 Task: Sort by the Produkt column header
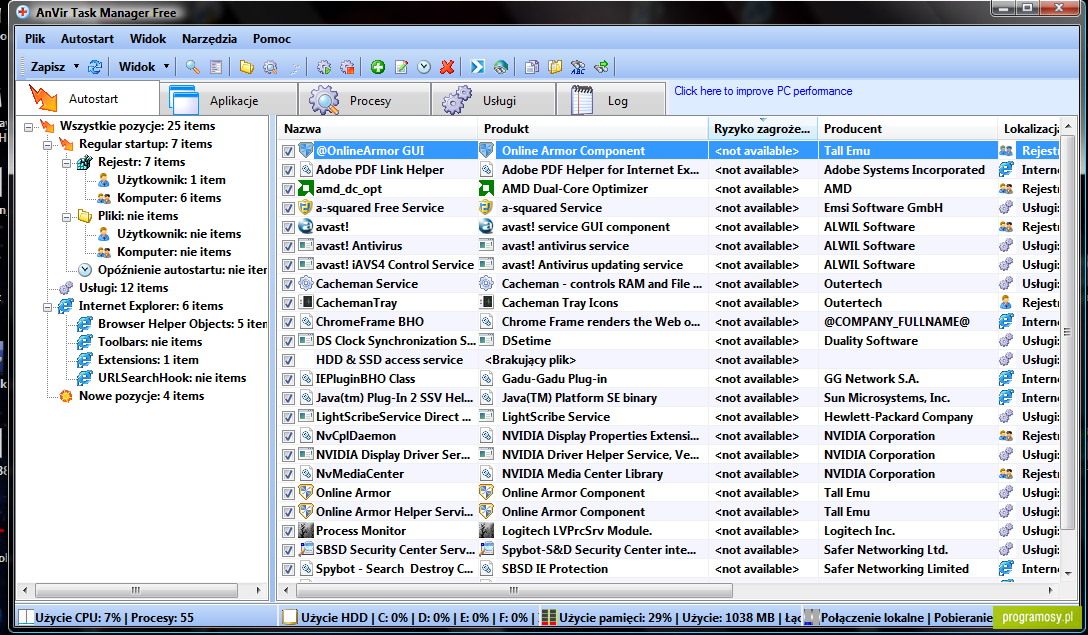(x=593, y=128)
